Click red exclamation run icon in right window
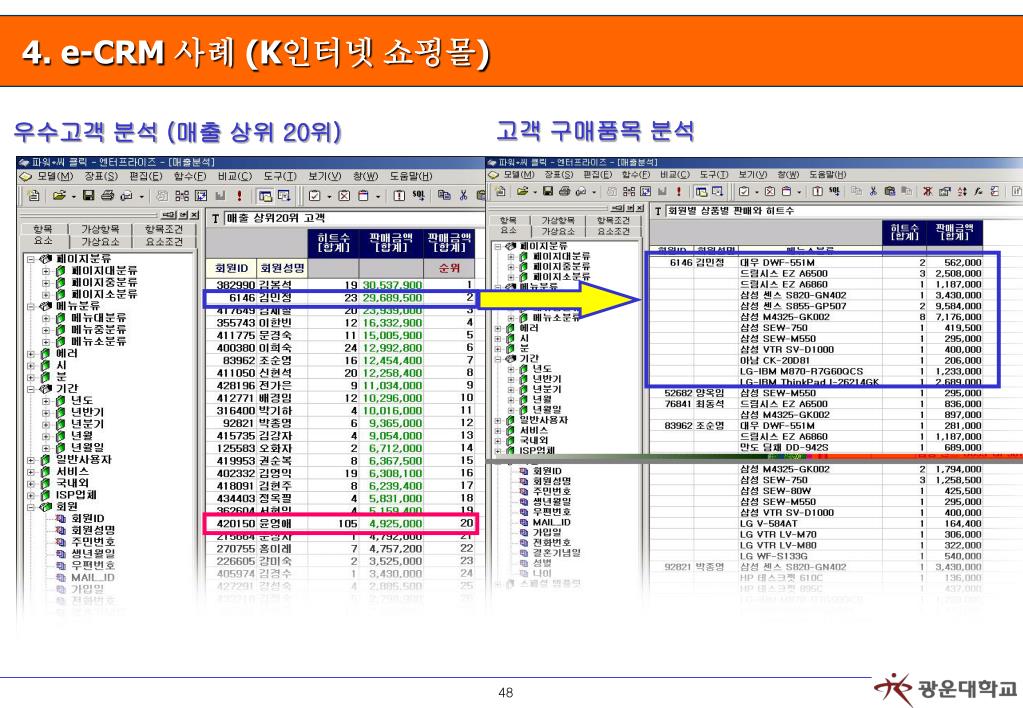This screenshot has width=1023, height=708. click(x=679, y=191)
